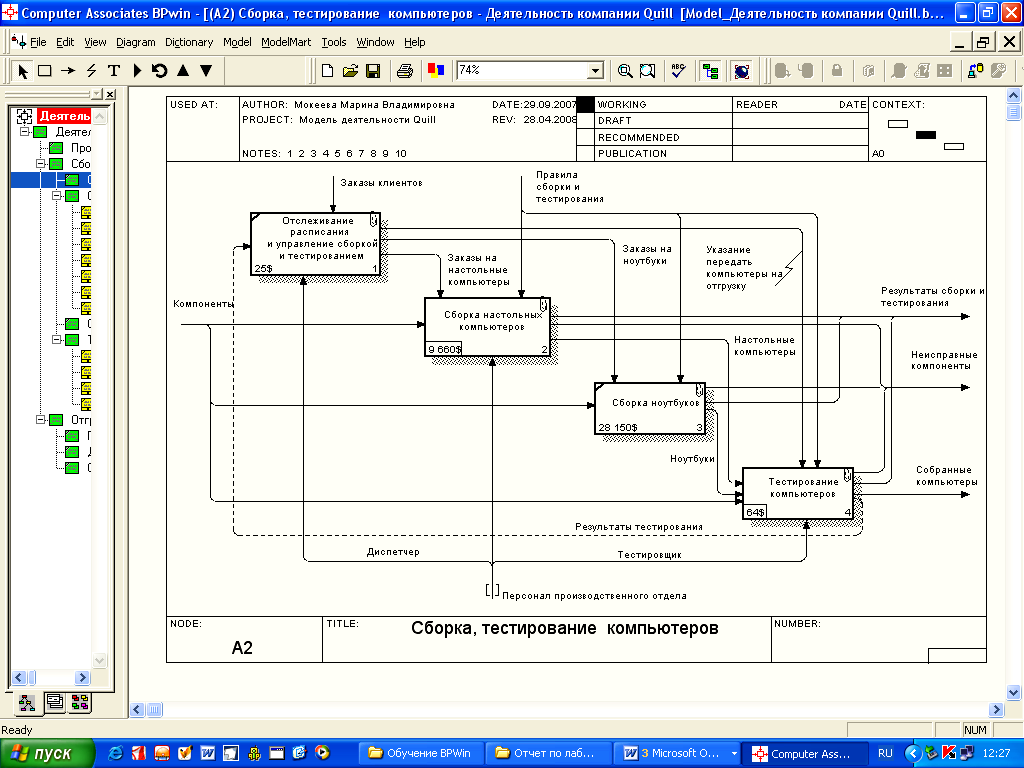Click inside the 74% zoom field
1024x768 pixels.
click(522, 71)
